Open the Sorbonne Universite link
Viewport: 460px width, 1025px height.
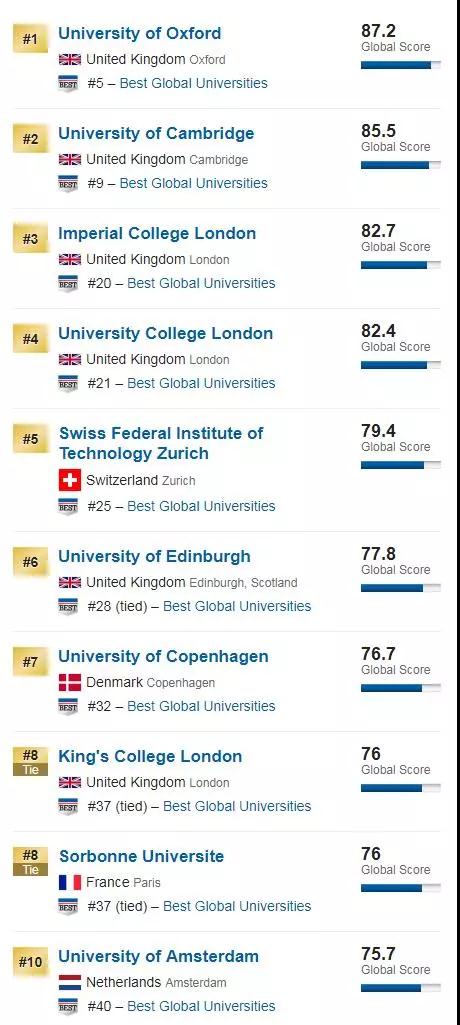141,856
